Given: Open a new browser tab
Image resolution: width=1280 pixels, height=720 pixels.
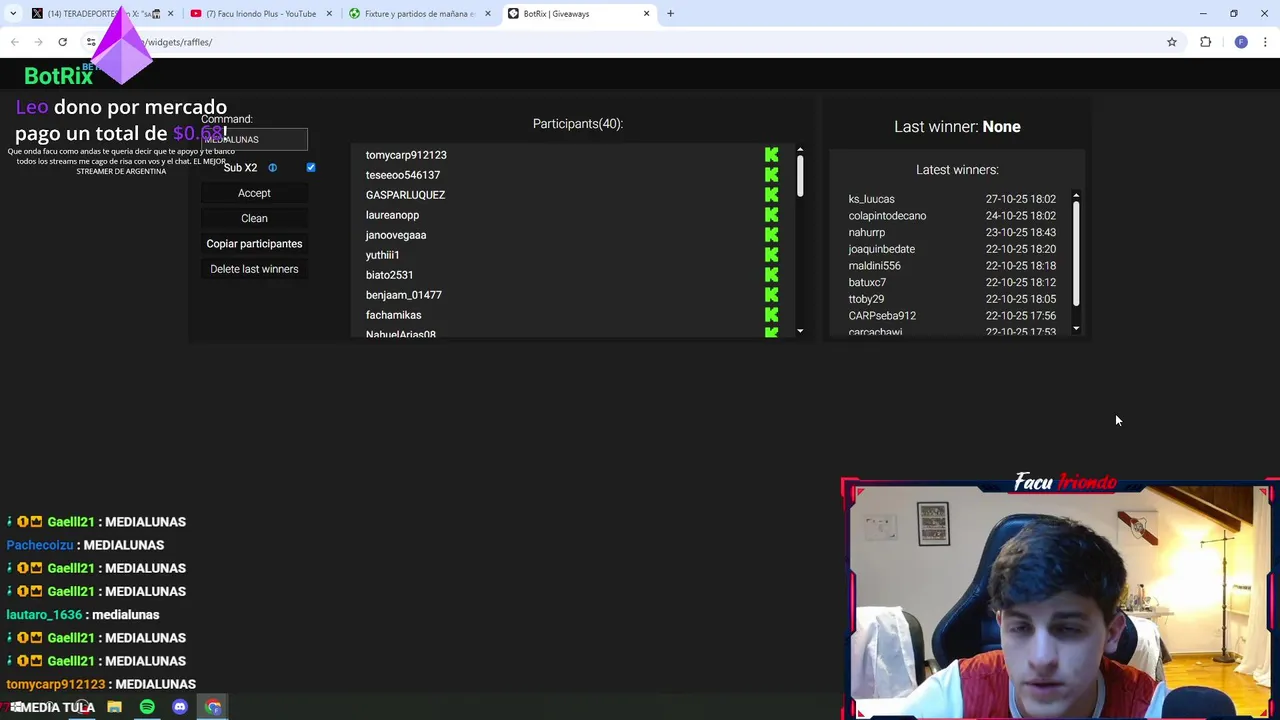Looking at the screenshot, I should (670, 14).
